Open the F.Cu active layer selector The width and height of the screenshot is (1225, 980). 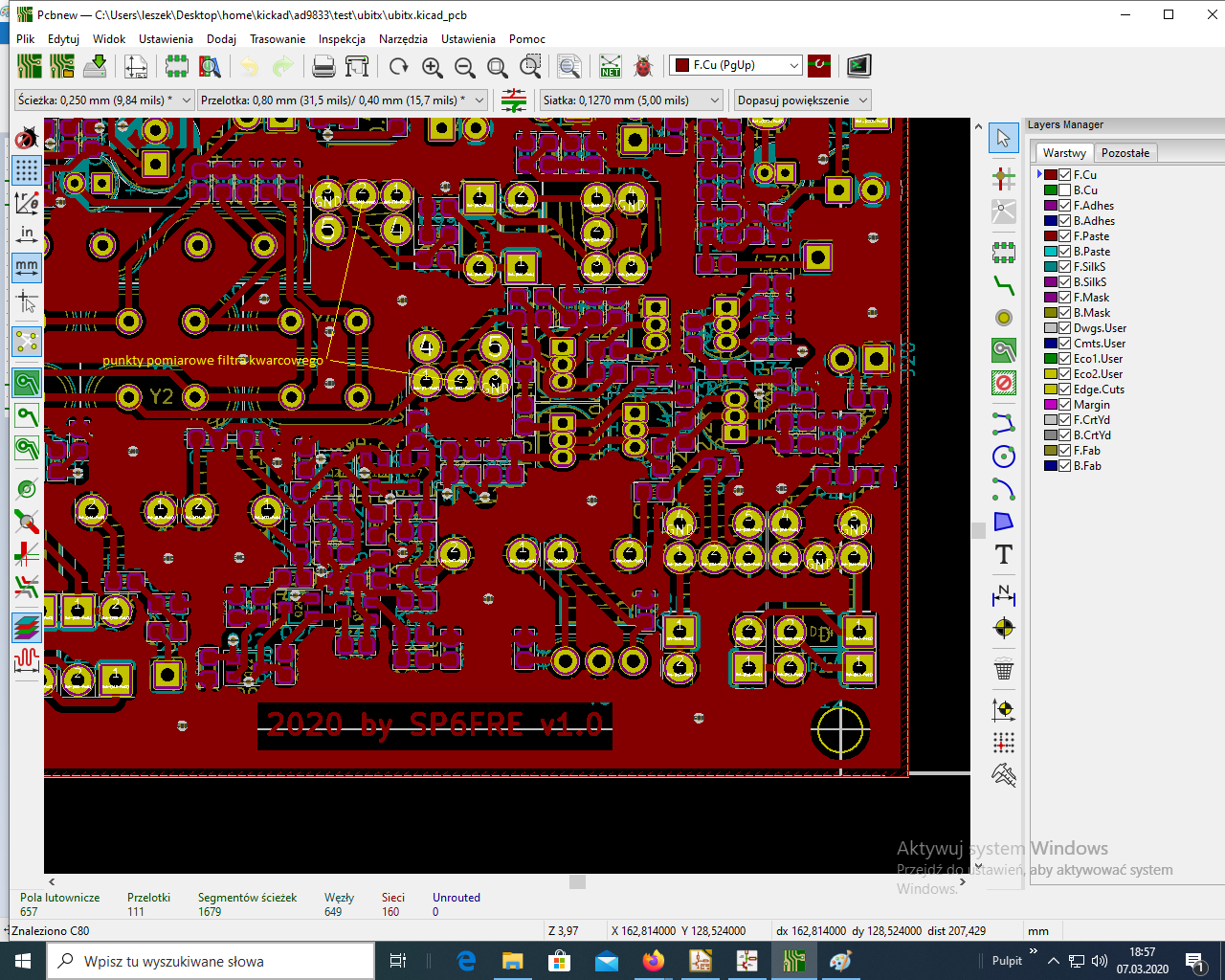point(735,65)
